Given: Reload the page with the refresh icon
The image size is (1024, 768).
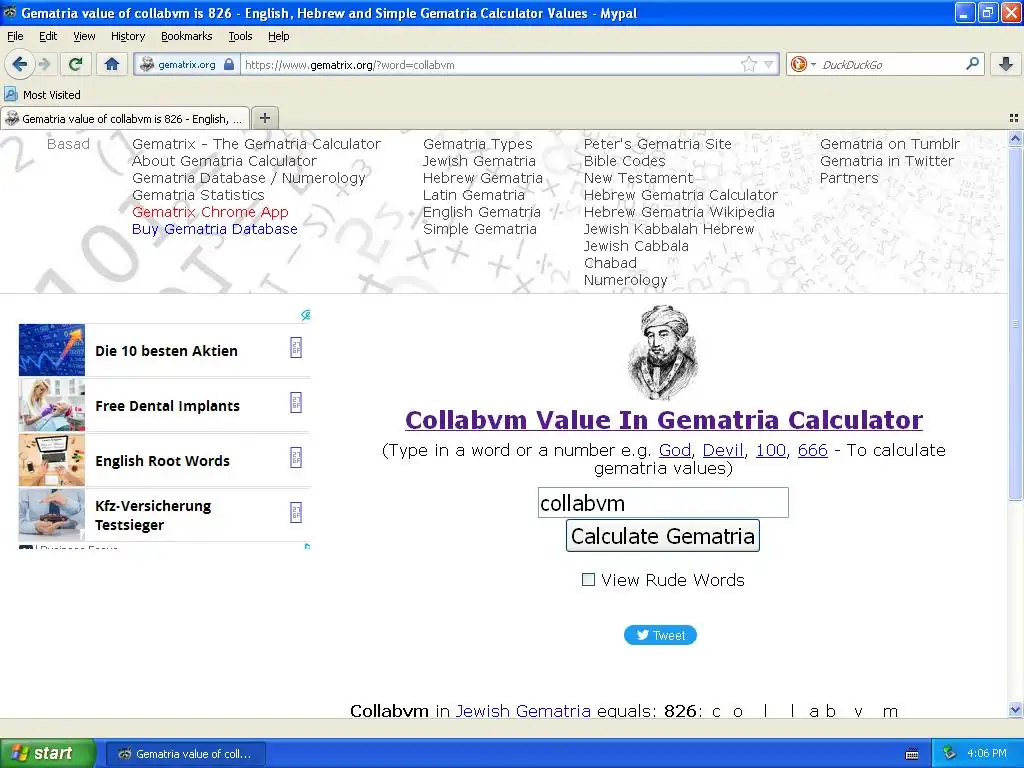Looking at the screenshot, I should pos(76,64).
